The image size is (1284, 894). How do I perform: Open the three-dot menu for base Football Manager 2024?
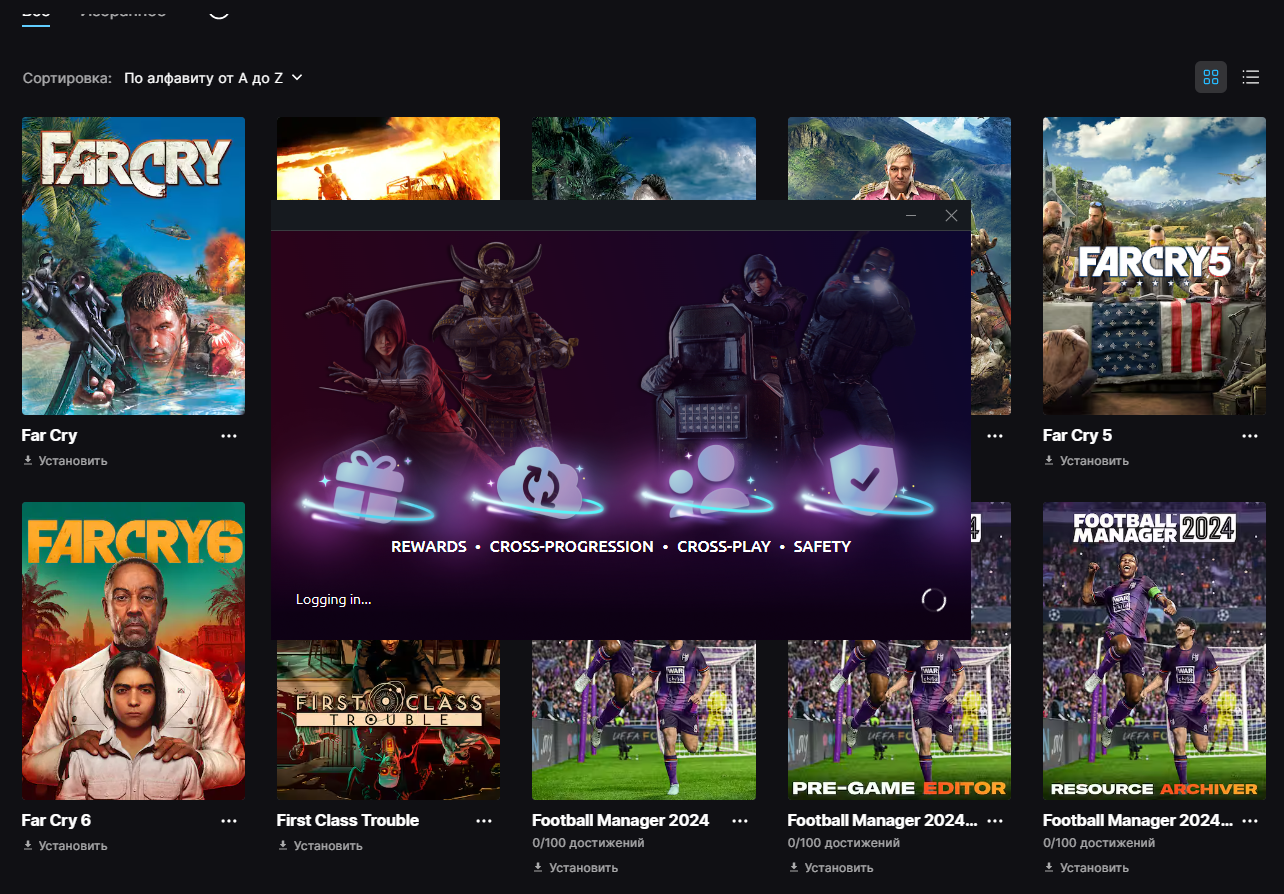point(740,821)
